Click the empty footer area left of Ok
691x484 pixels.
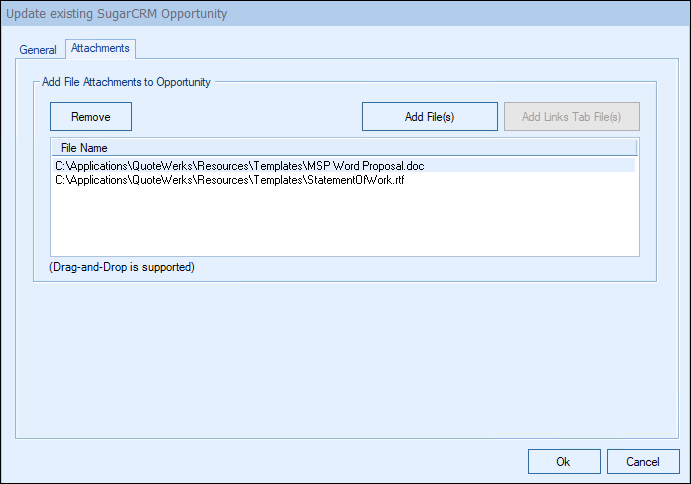click(x=270, y=462)
